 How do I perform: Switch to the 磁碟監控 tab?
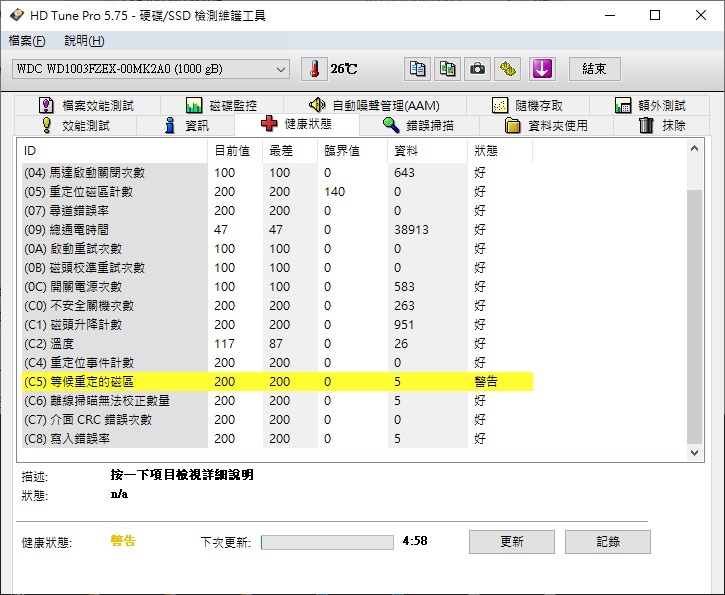222,106
